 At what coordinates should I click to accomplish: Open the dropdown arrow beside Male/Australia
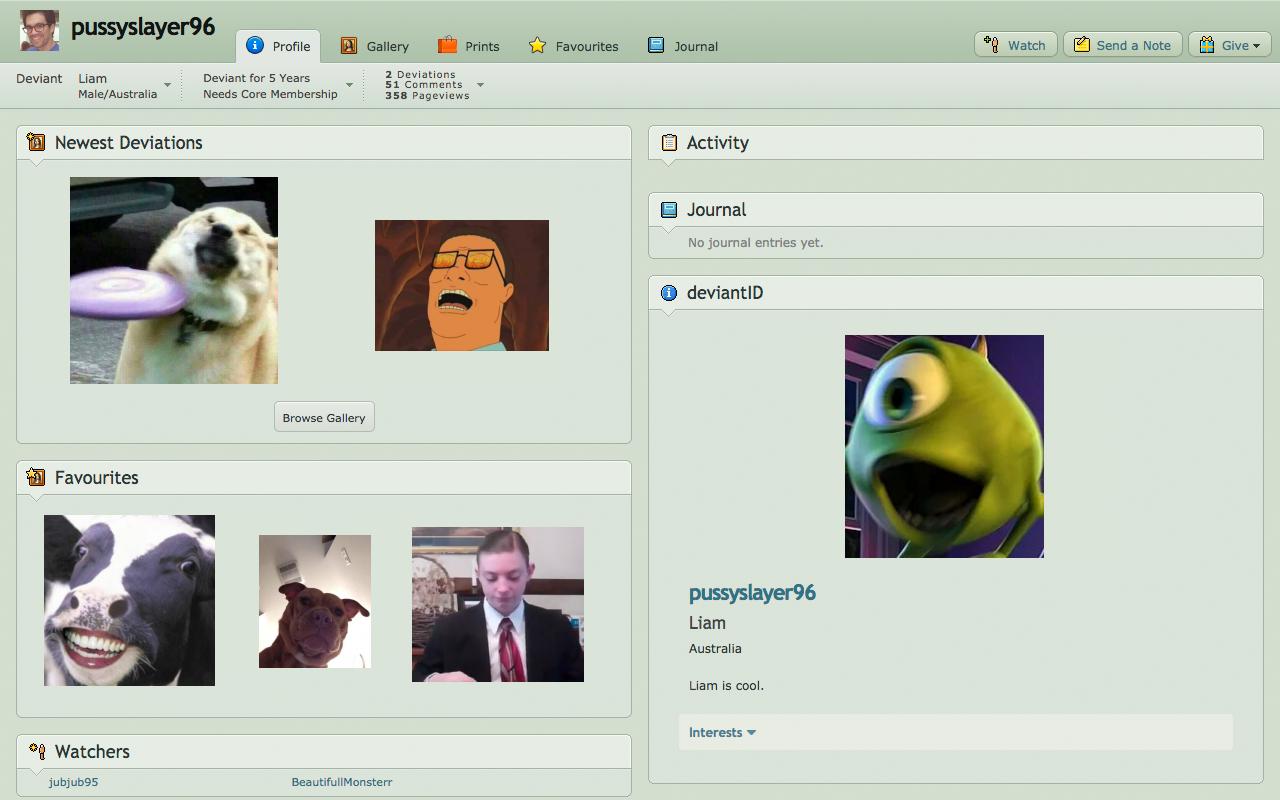point(167,86)
